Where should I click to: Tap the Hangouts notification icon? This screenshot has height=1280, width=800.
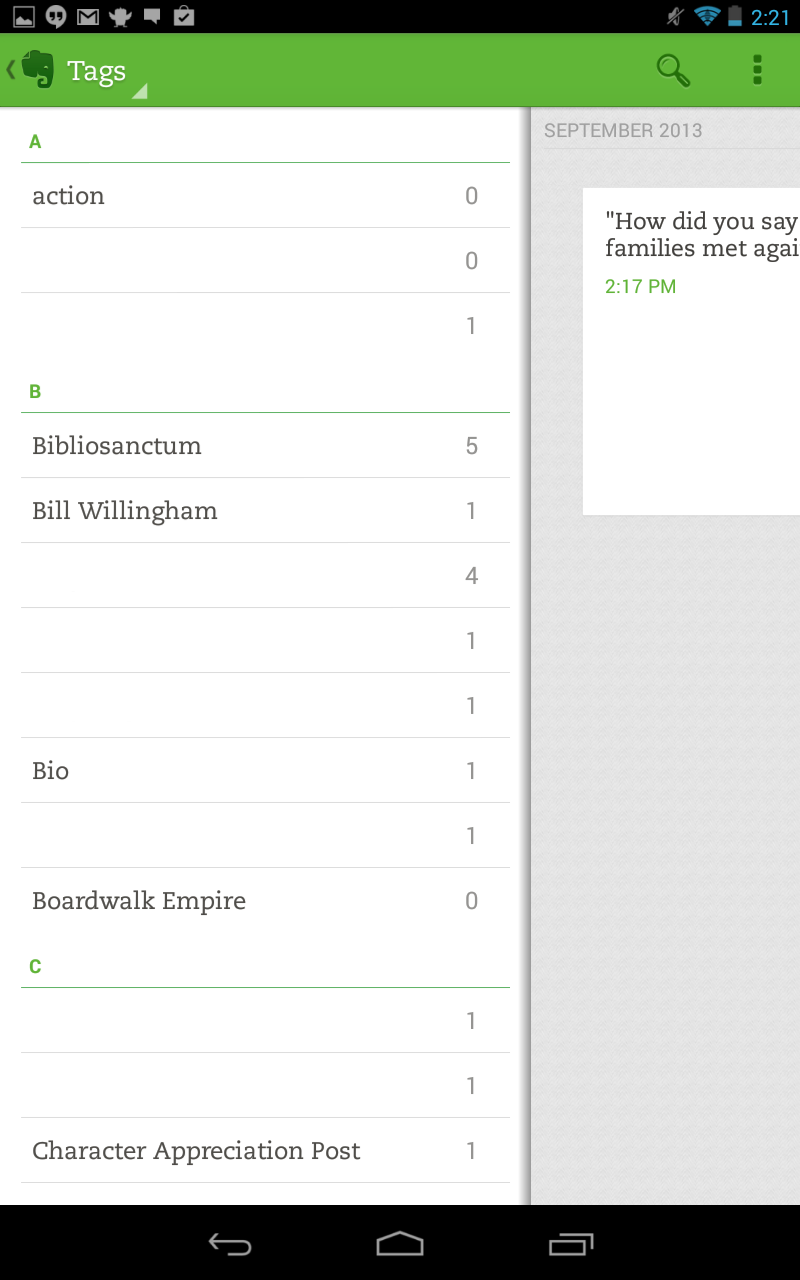point(56,17)
